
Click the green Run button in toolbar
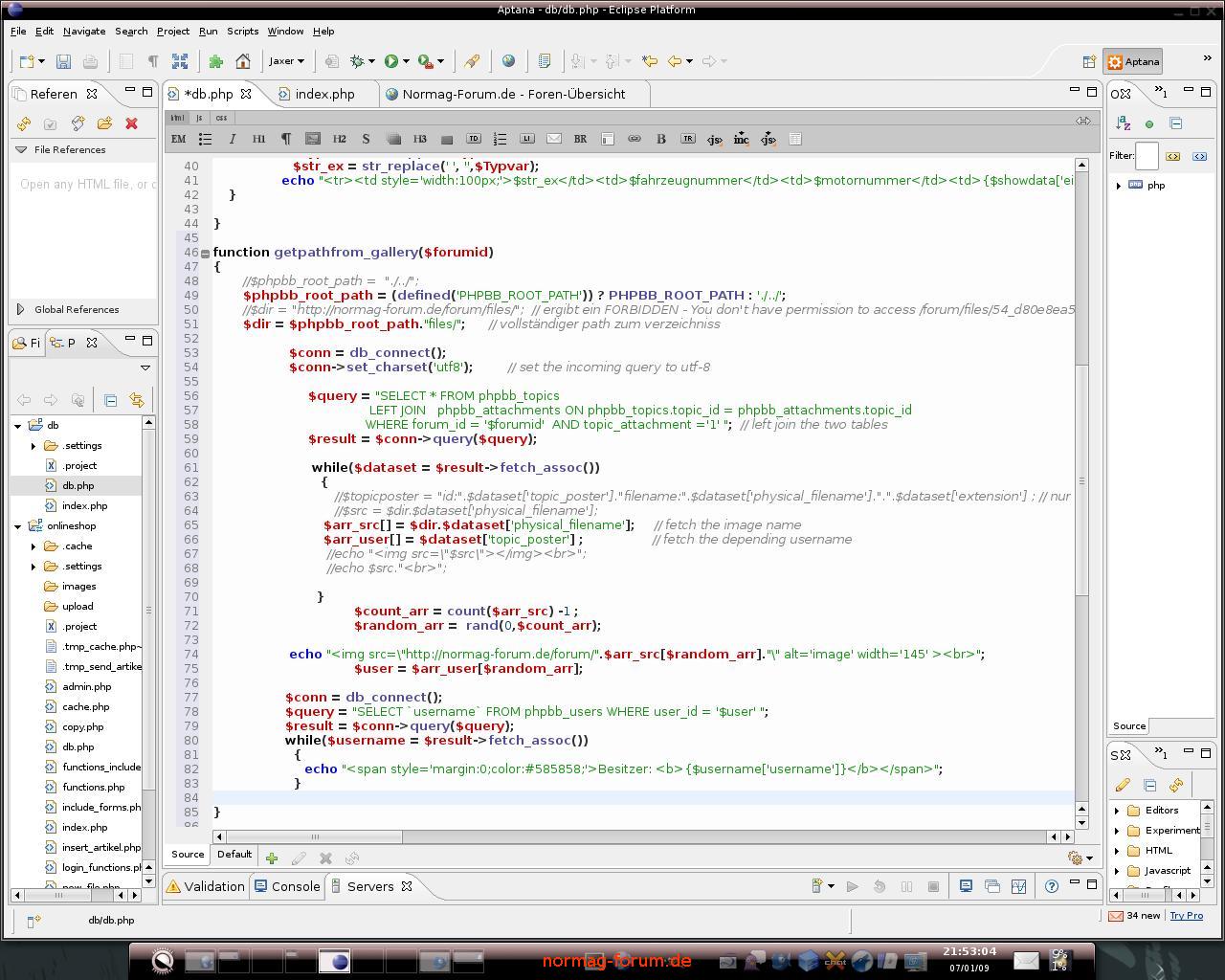point(390,61)
